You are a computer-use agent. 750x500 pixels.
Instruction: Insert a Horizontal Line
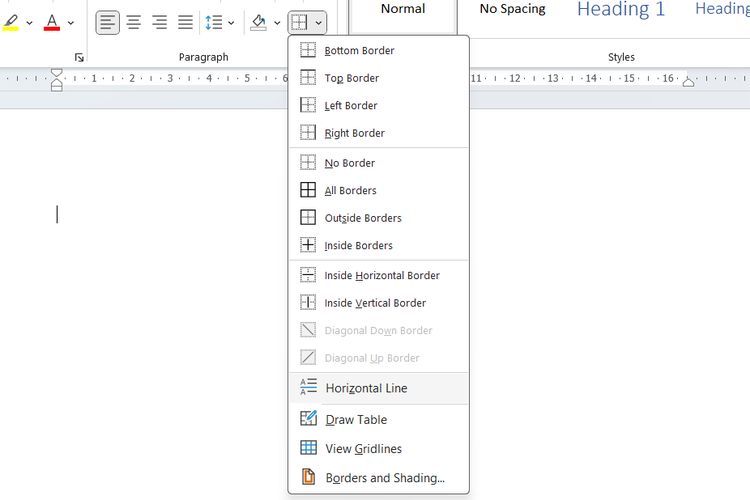[x=378, y=388]
